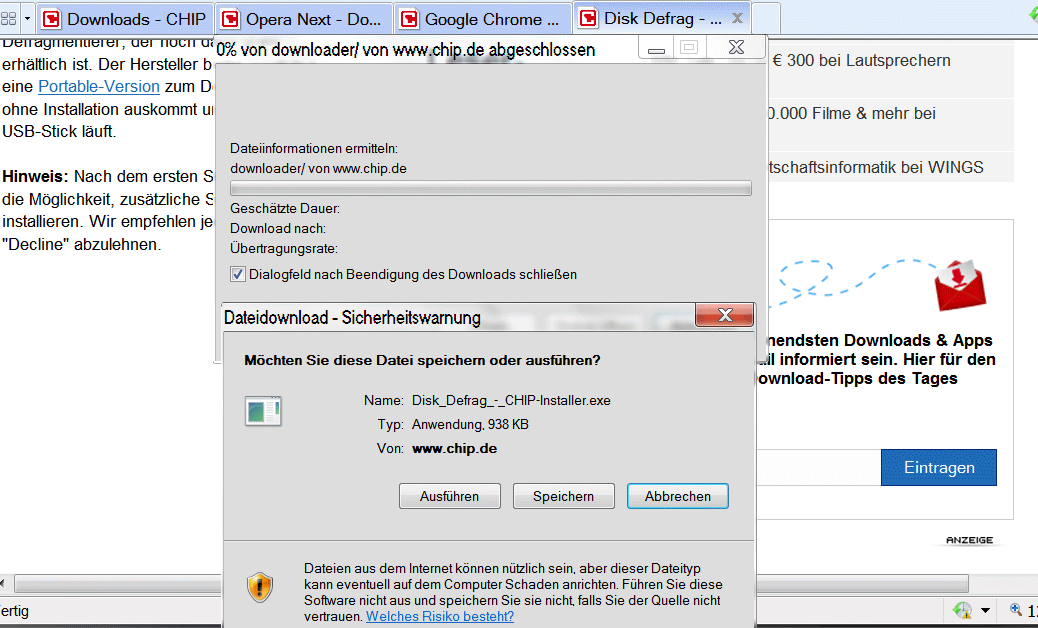Click the blue Eintragen button
This screenshot has height=628, width=1038.
(x=939, y=468)
